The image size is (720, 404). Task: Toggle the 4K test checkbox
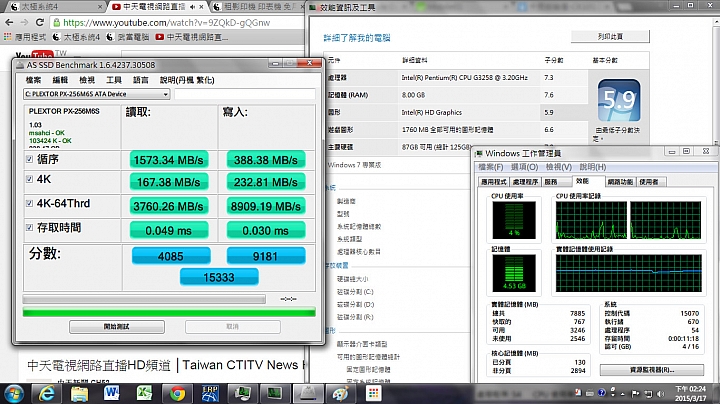tap(29, 179)
